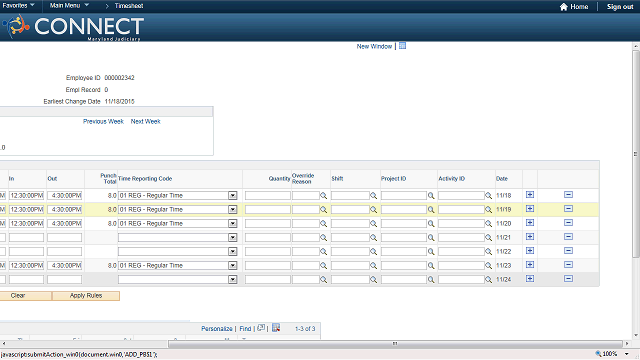Open the Main Menu dropdown
Viewport: 640px width, 360px height.
pyautogui.click(x=69, y=5)
